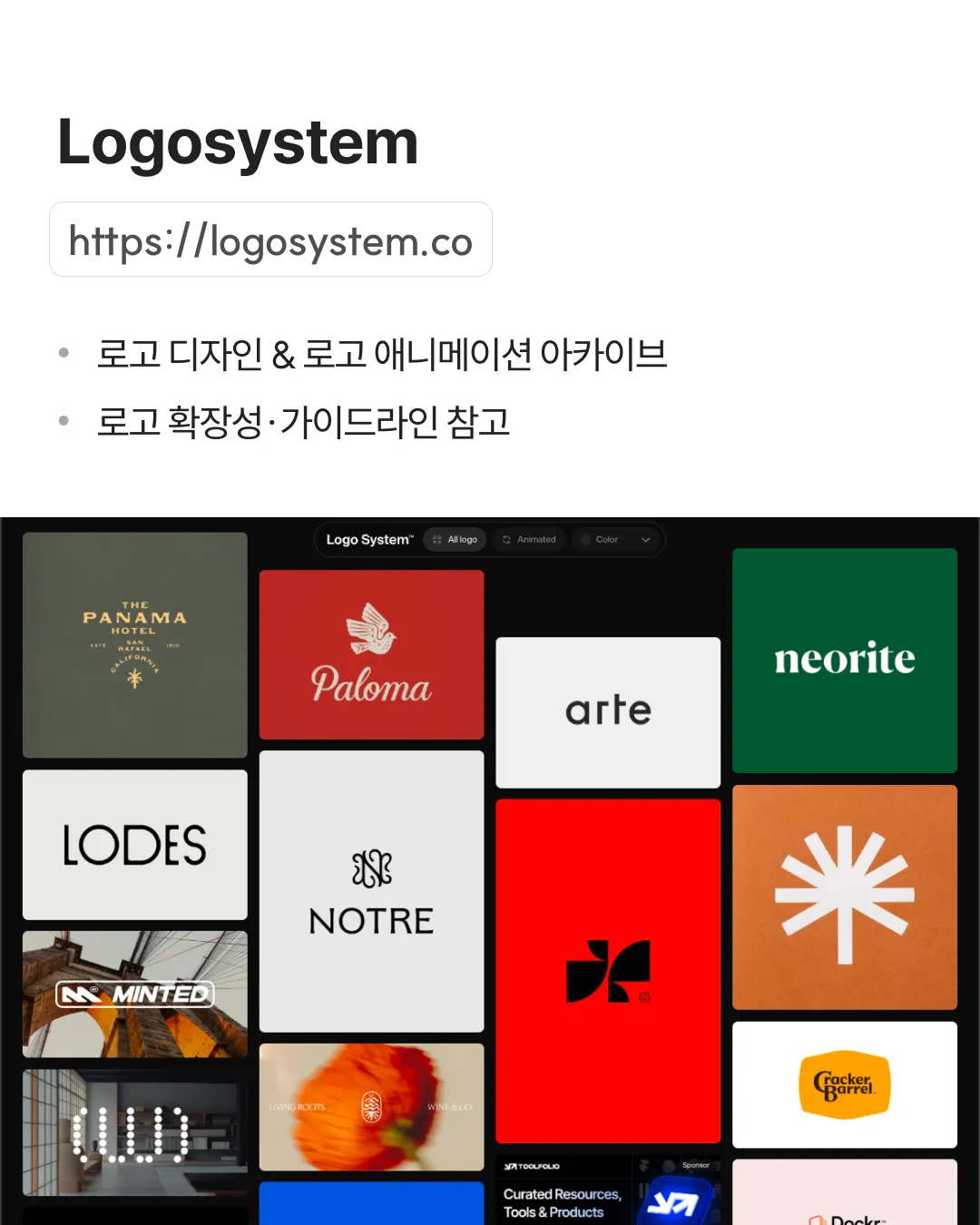Open the Cracker Barrel logo card
This screenshot has height=1225, width=980.
pos(845,1084)
